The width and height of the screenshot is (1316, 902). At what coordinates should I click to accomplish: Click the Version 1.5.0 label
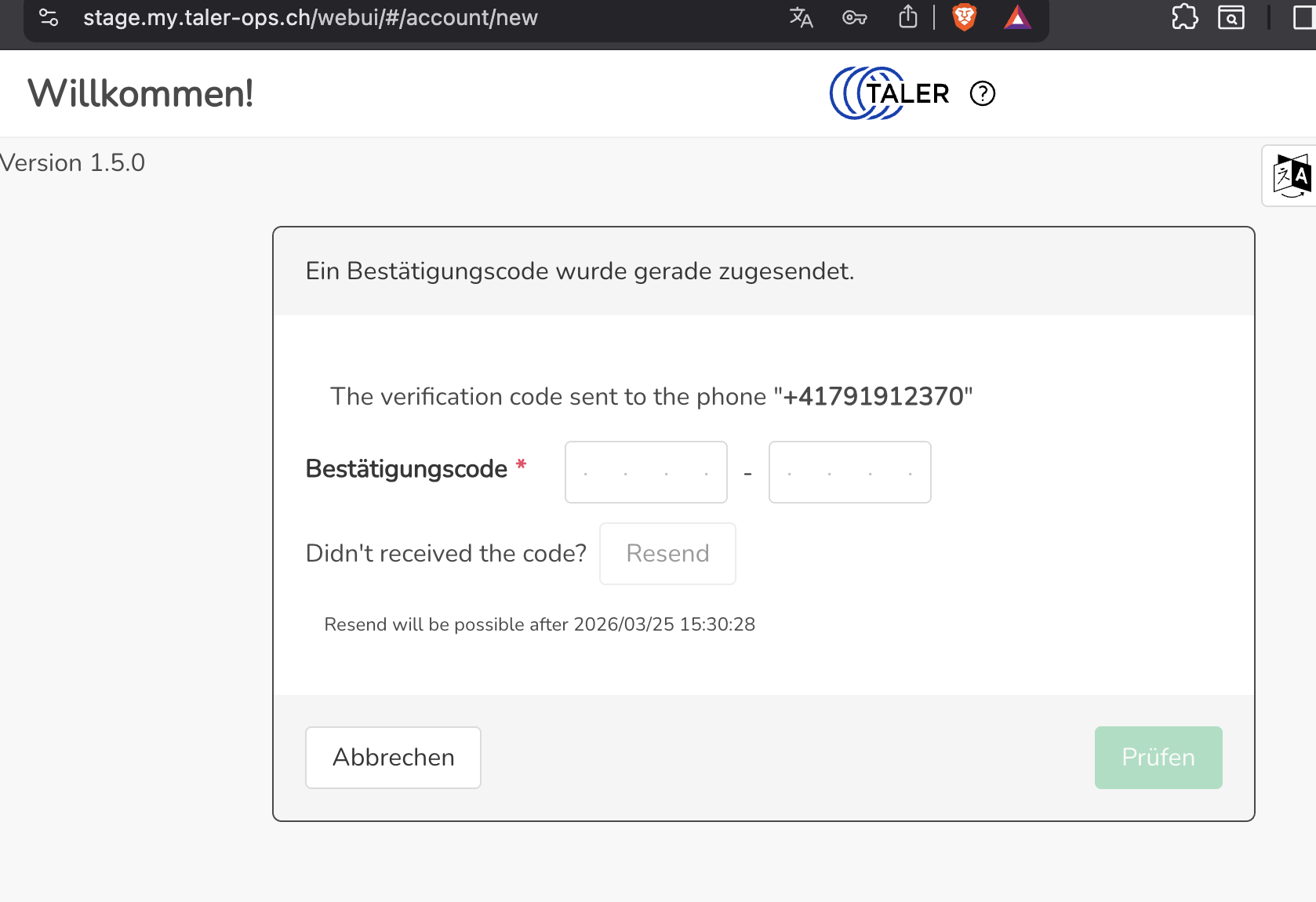(x=72, y=163)
